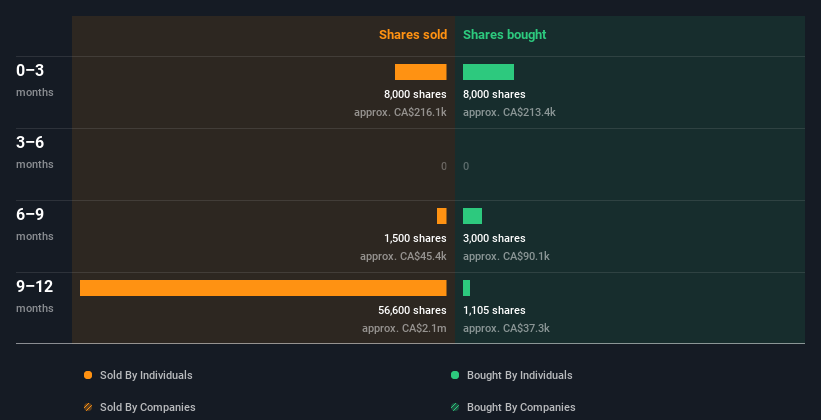Image resolution: width=821 pixels, height=420 pixels.
Task: Click the striped Bought By Companies legend icon
Action: (x=455, y=407)
